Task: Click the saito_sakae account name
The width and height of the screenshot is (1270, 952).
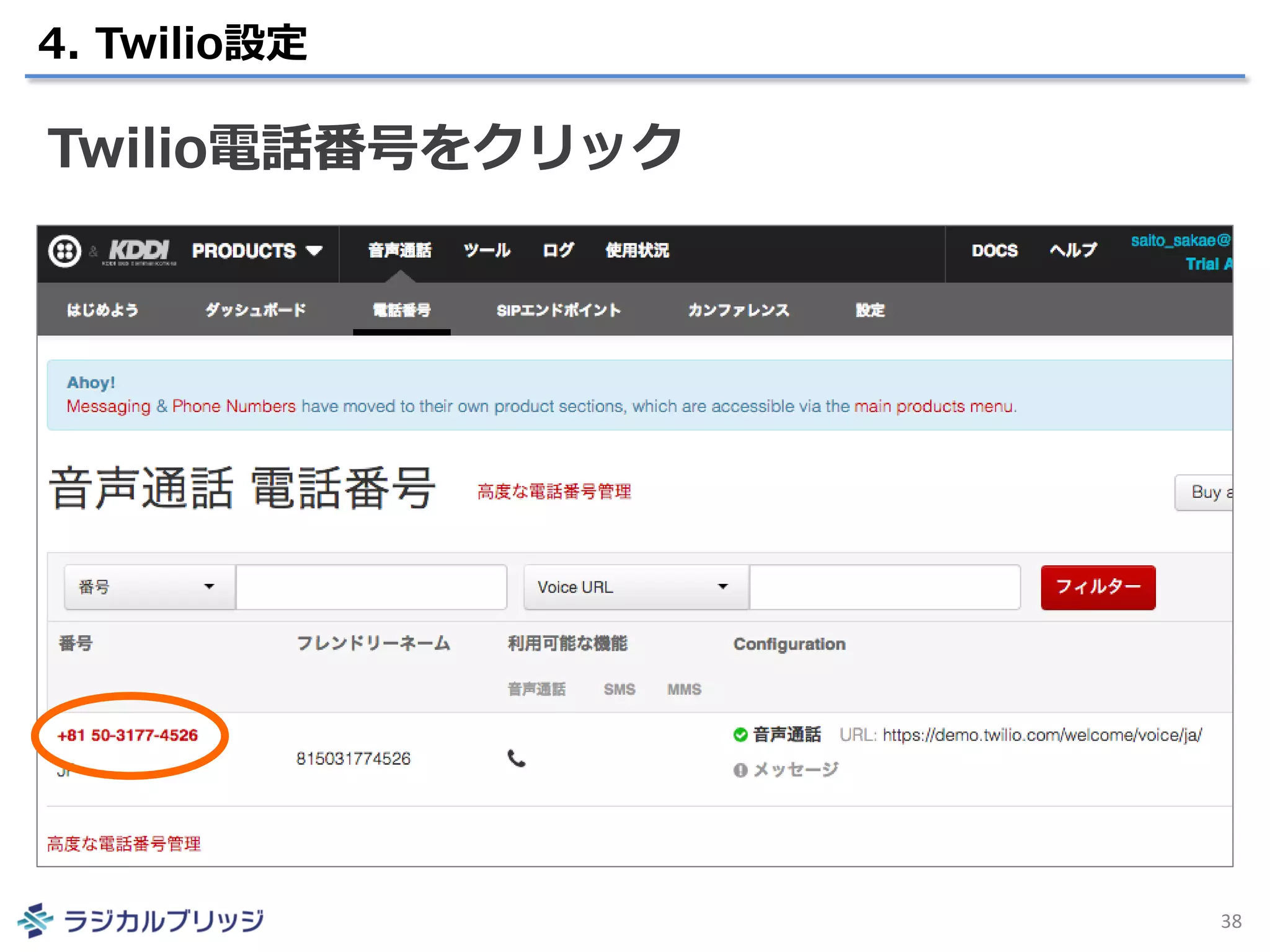Action: tap(1181, 240)
